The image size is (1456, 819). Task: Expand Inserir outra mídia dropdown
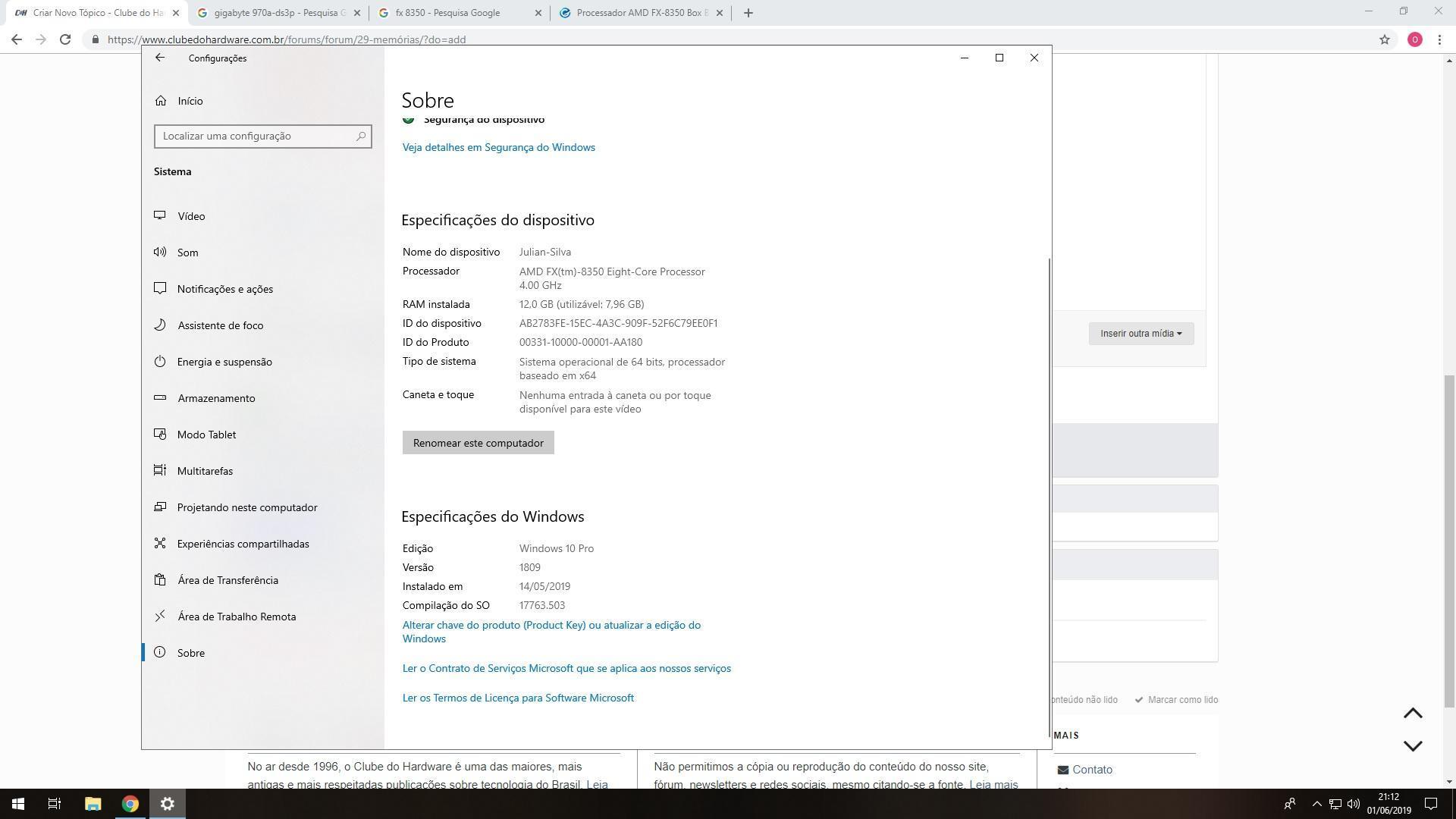(1141, 334)
